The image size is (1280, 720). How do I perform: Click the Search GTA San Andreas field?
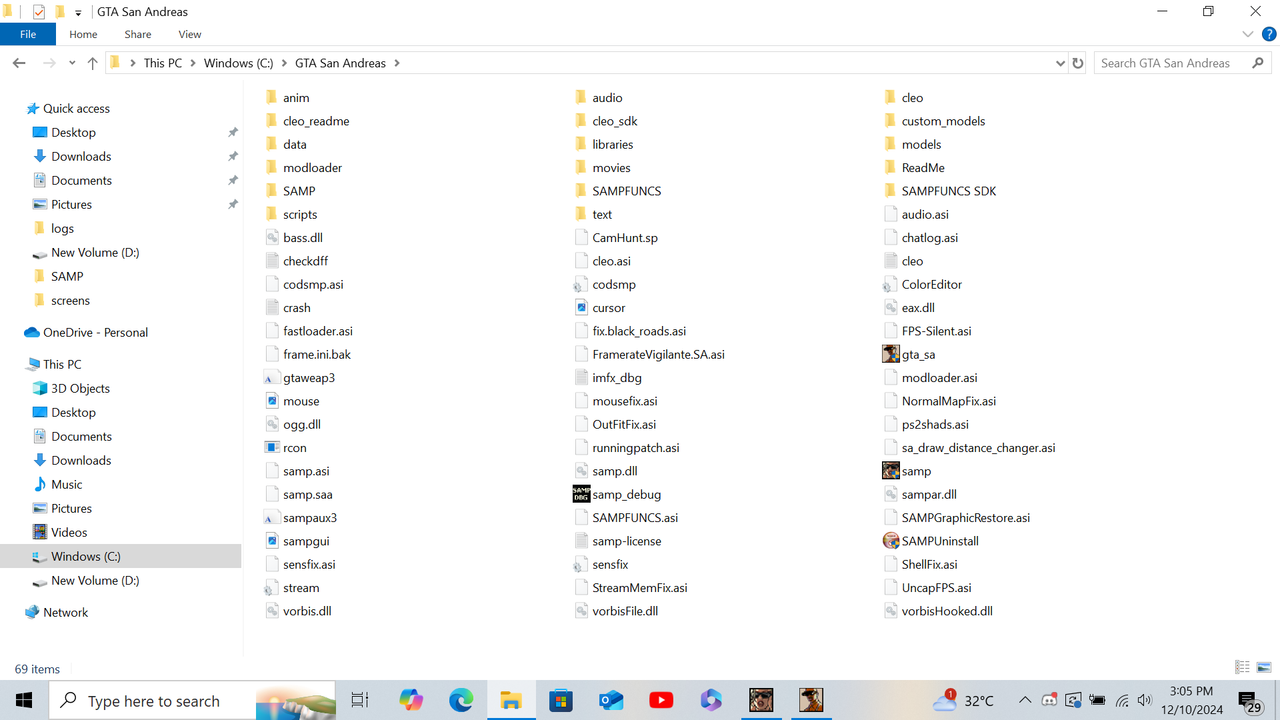click(1184, 63)
